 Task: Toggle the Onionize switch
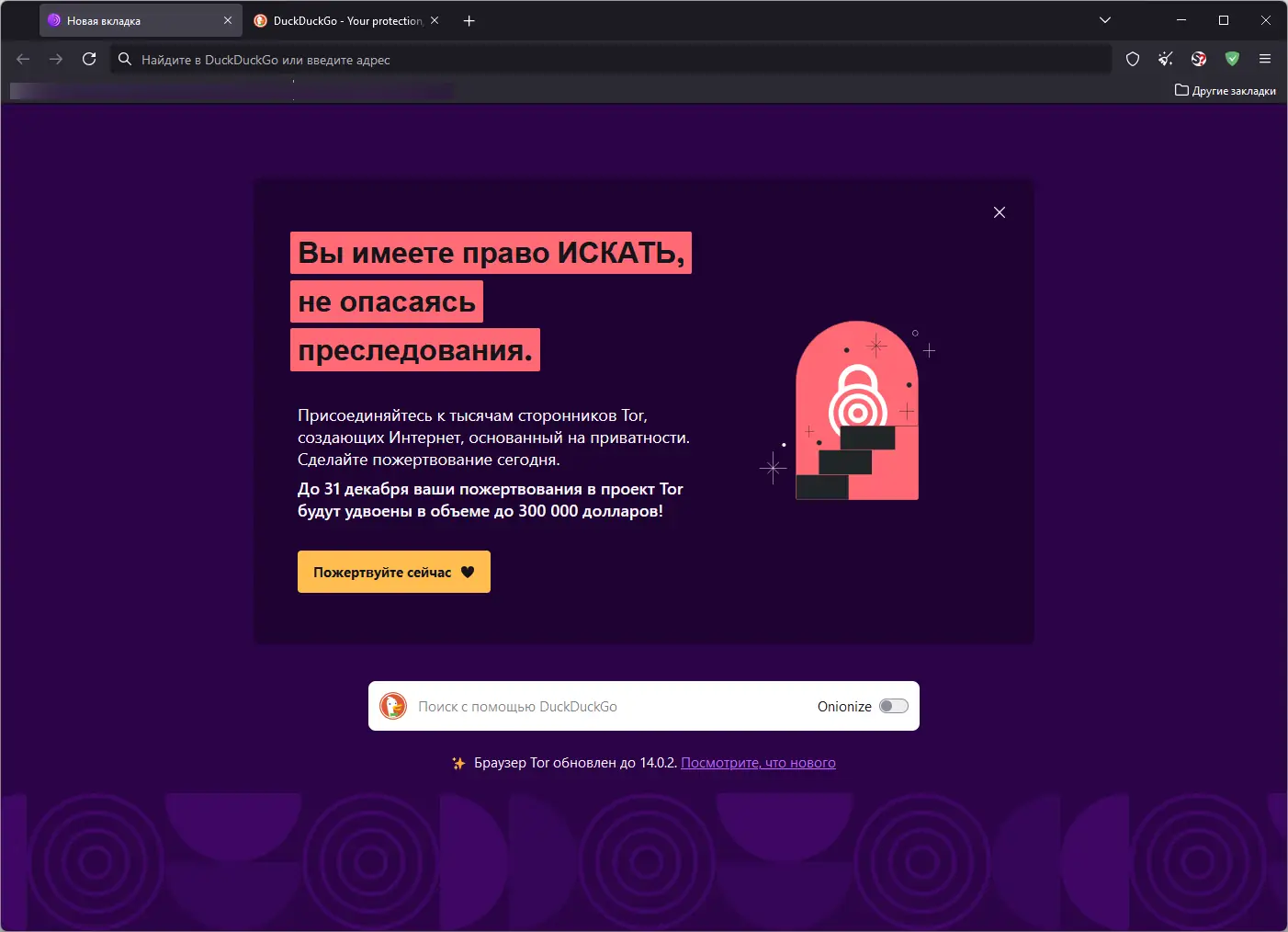894,706
